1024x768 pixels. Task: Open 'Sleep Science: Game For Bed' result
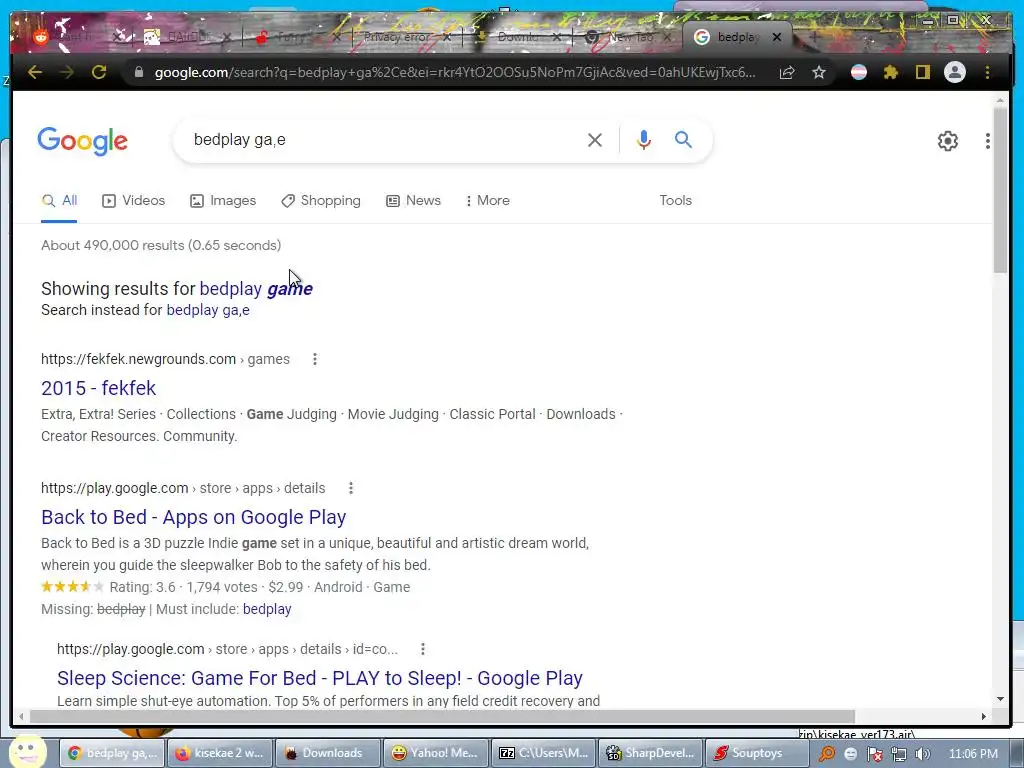pyautogui.click(x=319, y=678)
